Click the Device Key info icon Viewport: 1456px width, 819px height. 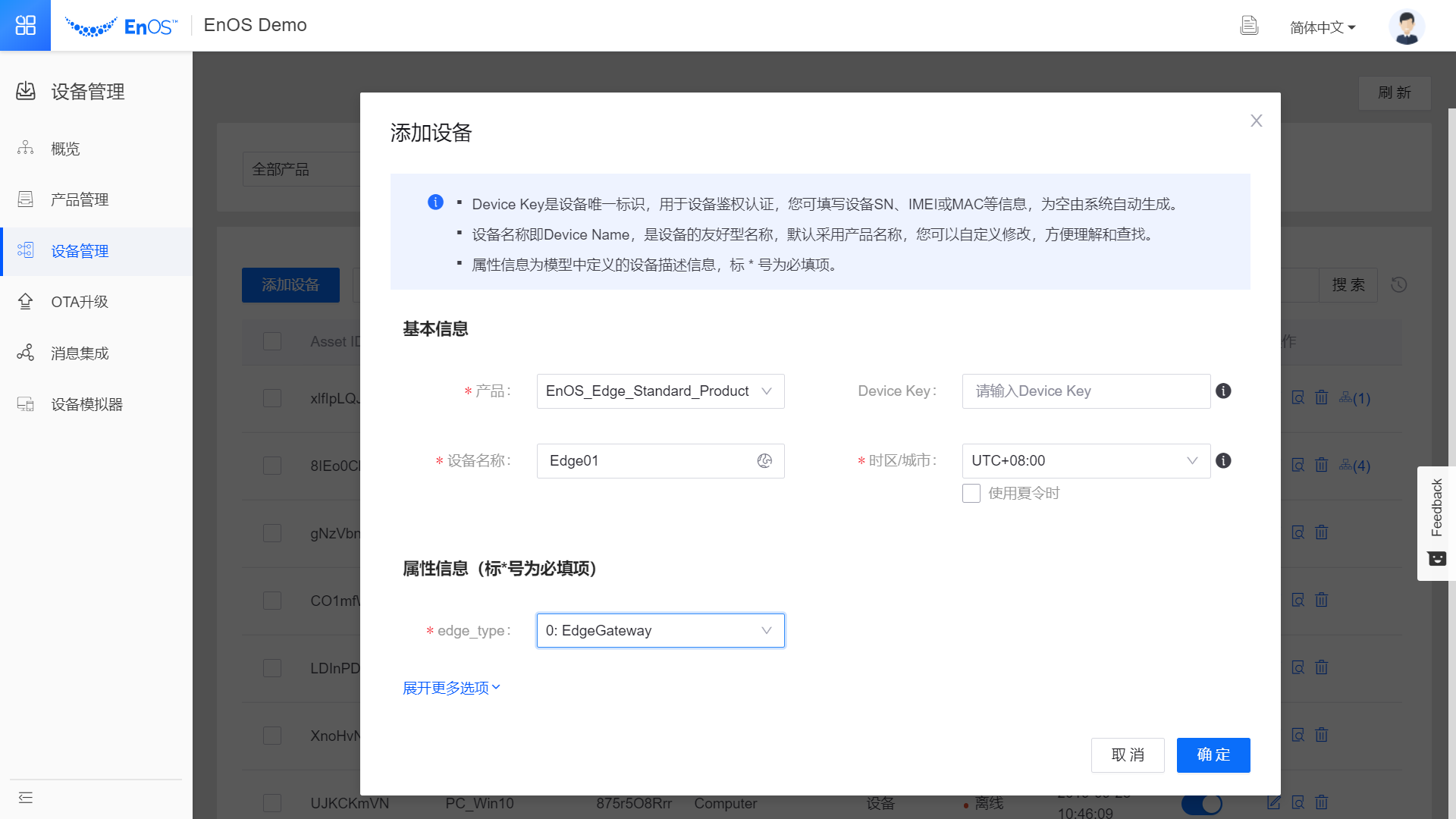pos(1223,391)
